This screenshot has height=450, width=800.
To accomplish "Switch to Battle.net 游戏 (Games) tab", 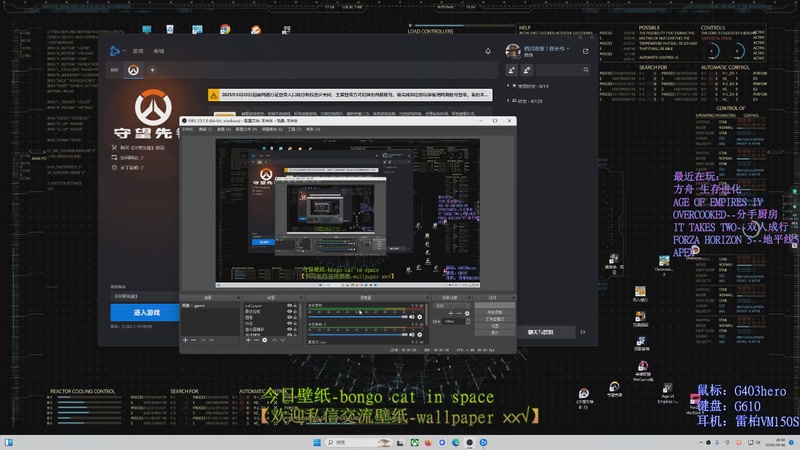I will pos(138,51).
